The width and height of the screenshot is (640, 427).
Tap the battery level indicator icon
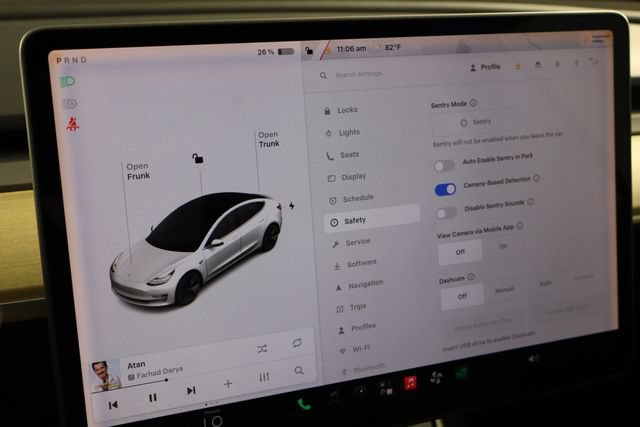[x=286, y=51]
